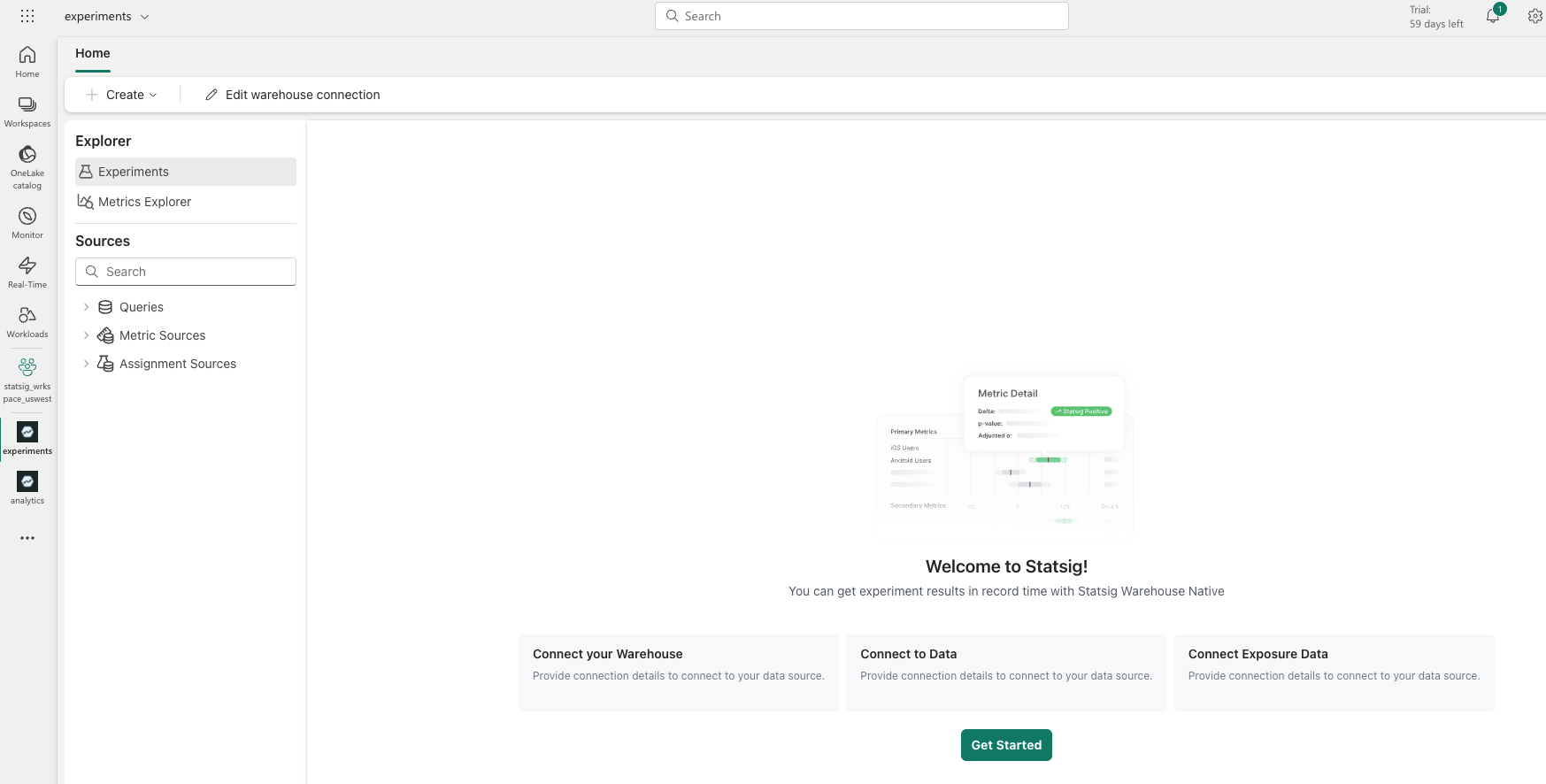Click the Queries label in Sources

point(142,307)
